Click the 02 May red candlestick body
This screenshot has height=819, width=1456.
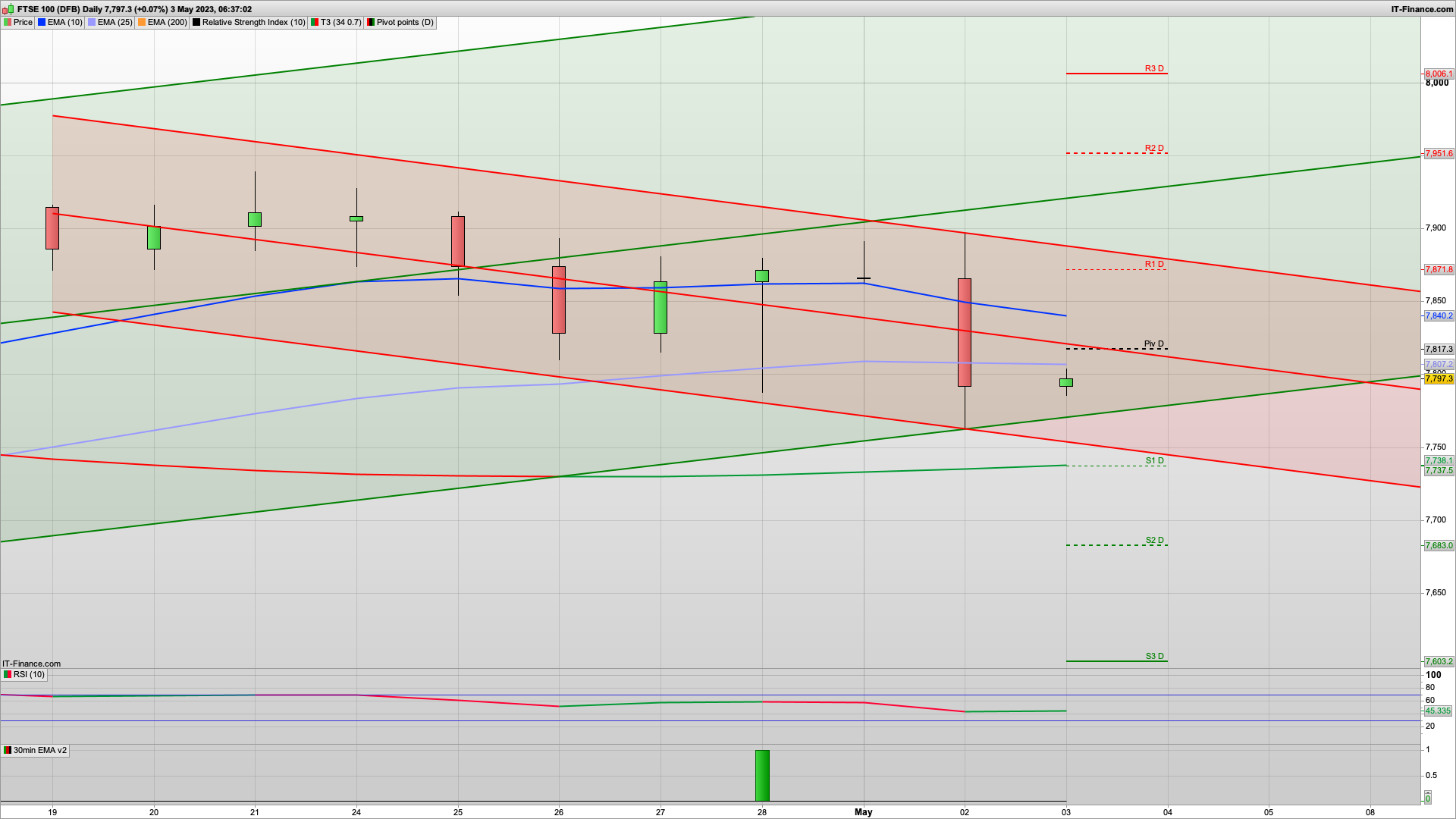pos(965,332)
